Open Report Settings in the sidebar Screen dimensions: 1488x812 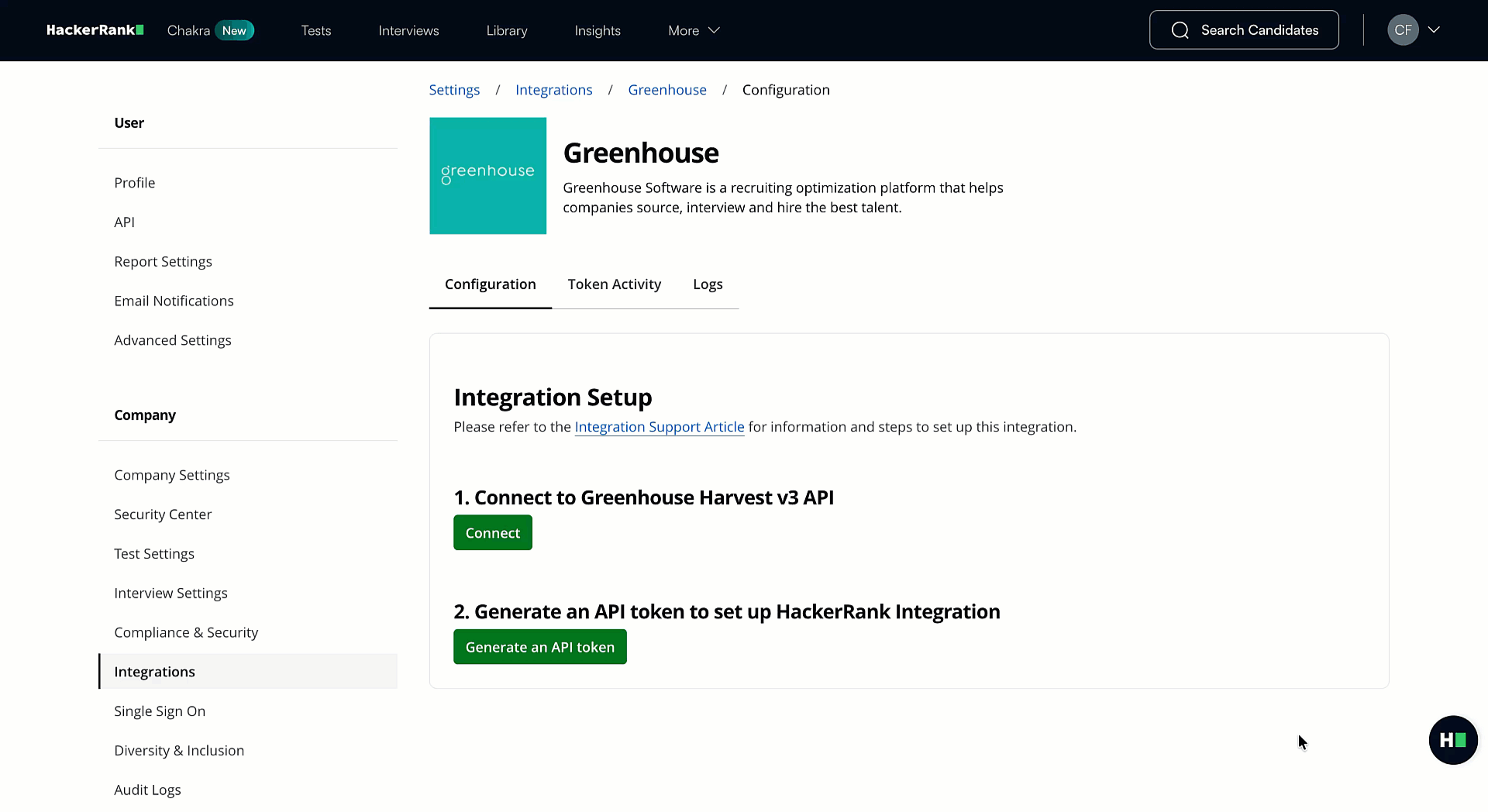[x=163, y=262]
